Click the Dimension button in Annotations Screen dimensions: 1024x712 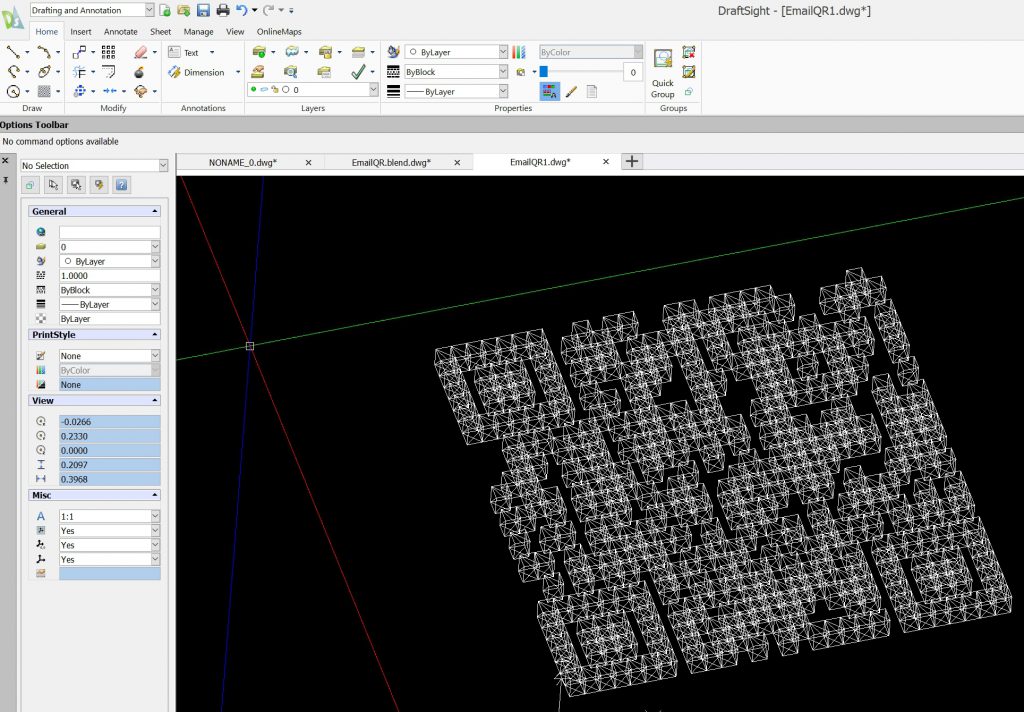203,72
